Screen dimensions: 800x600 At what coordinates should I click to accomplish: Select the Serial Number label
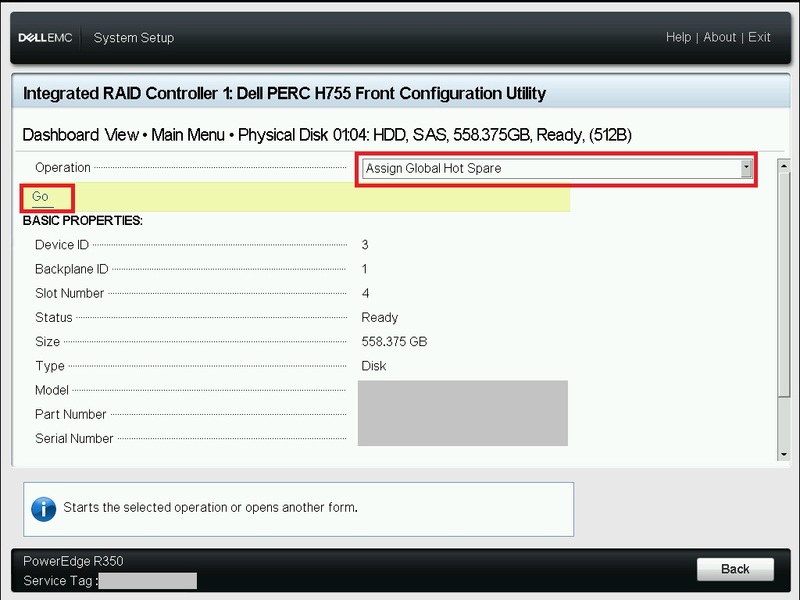click(x=74, y=439)
